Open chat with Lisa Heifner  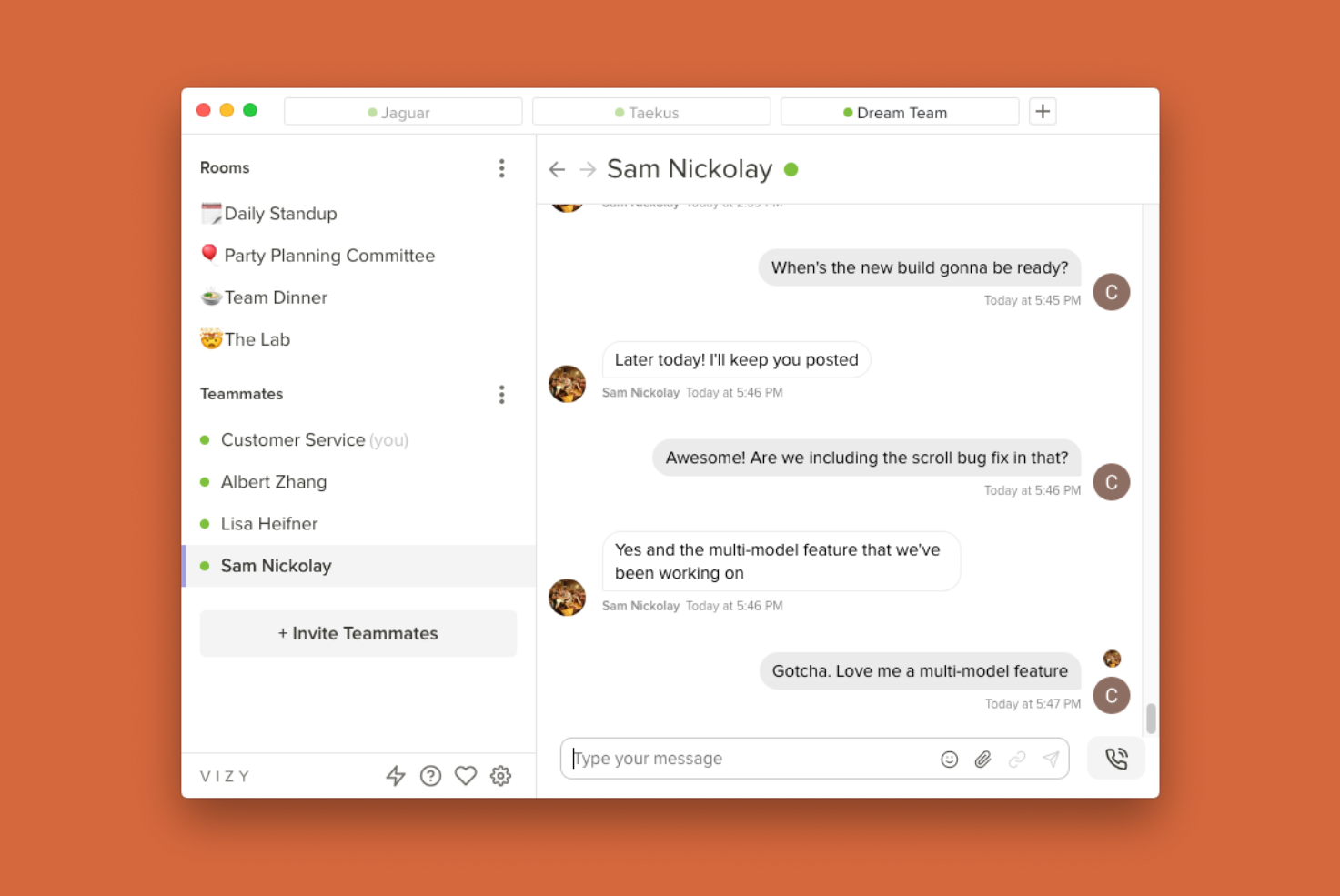point(359,524)
